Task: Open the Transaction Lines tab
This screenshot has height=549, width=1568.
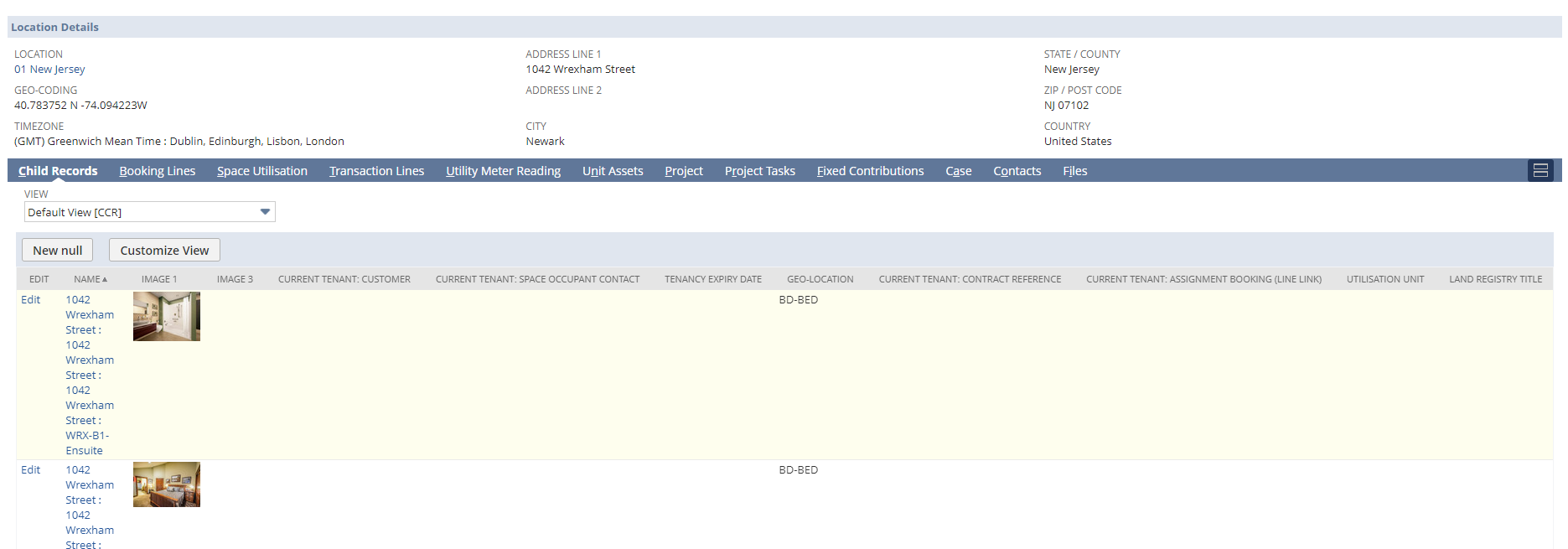Action: [377, 171]
